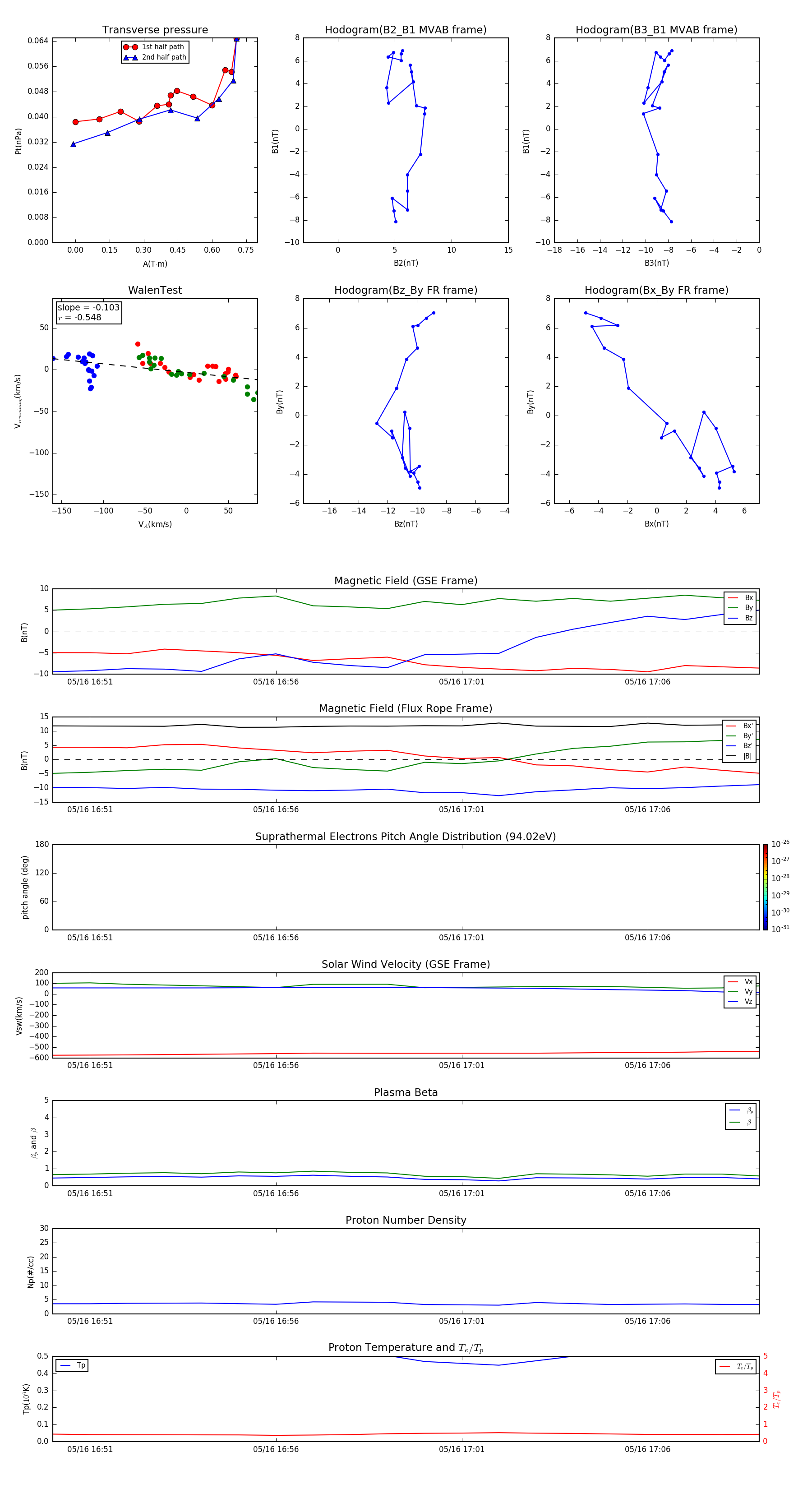
Task: Click the 'pitch angle (deg)' axis label
Action: point(25,887)
